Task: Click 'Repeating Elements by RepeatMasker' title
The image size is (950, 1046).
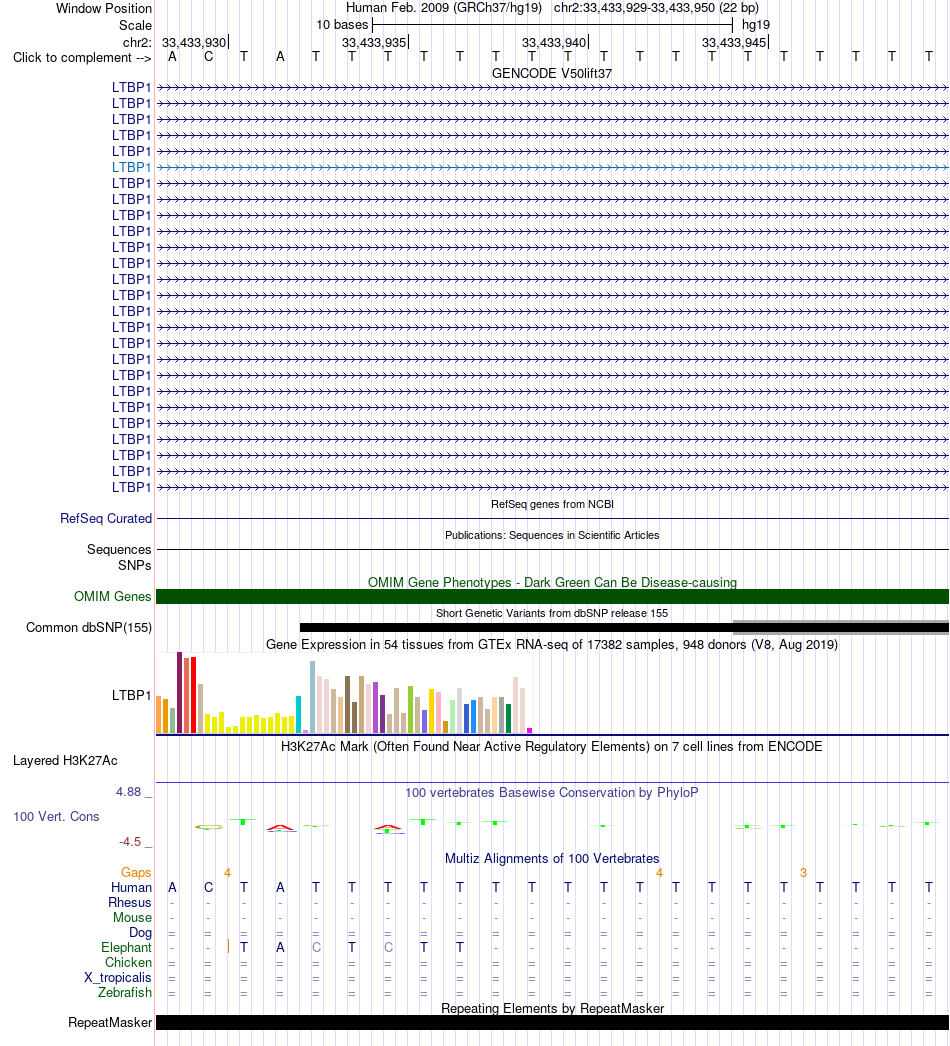Action: click(x=552, y=1009)
